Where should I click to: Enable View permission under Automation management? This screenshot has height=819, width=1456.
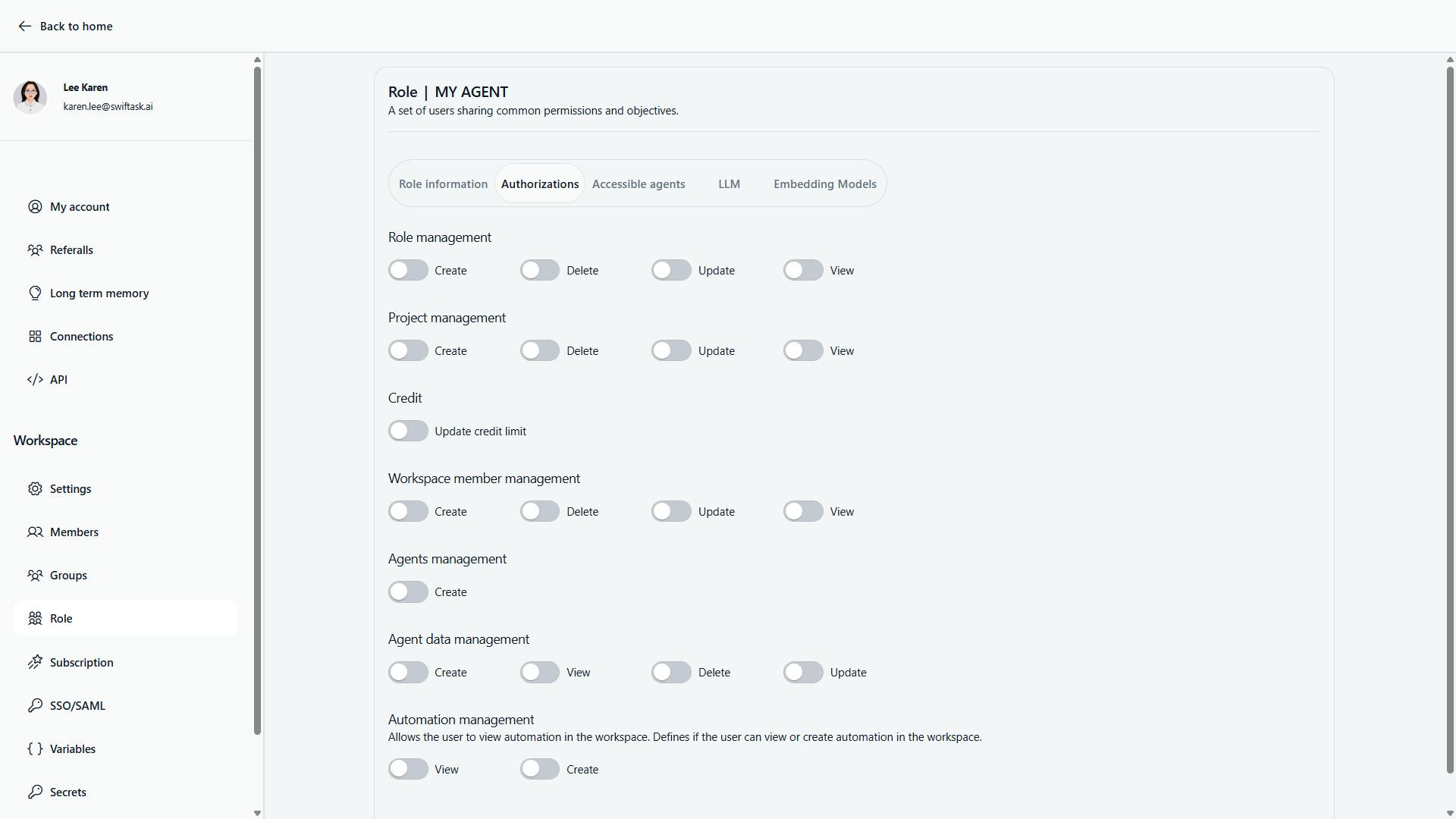(x=408, y=769)
